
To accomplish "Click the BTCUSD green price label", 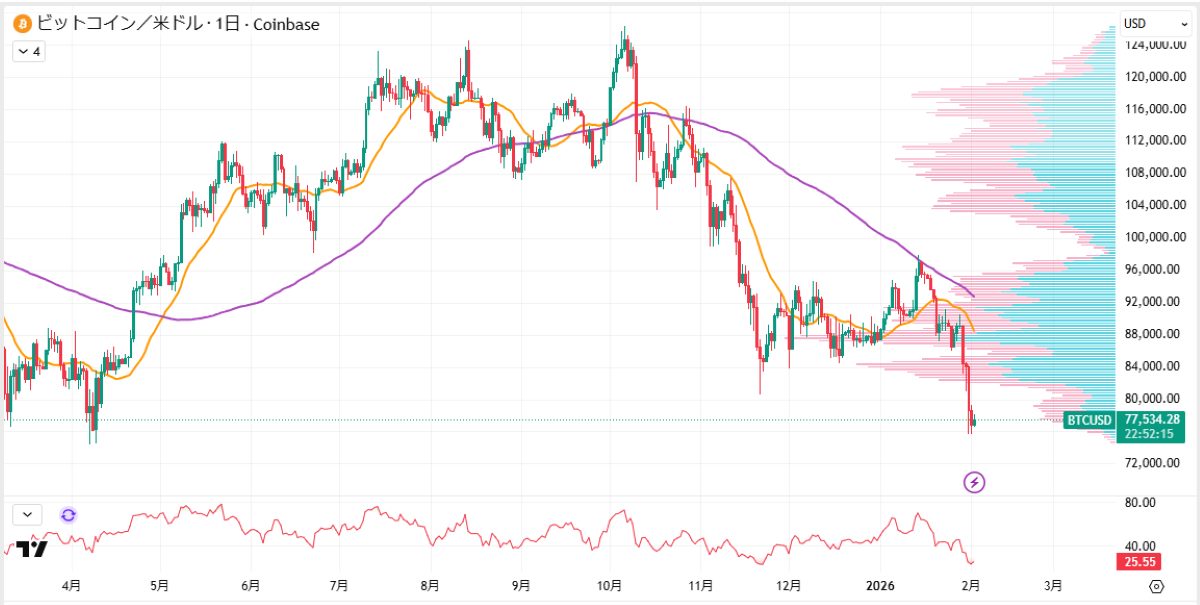I will (x=1089, y=420).
